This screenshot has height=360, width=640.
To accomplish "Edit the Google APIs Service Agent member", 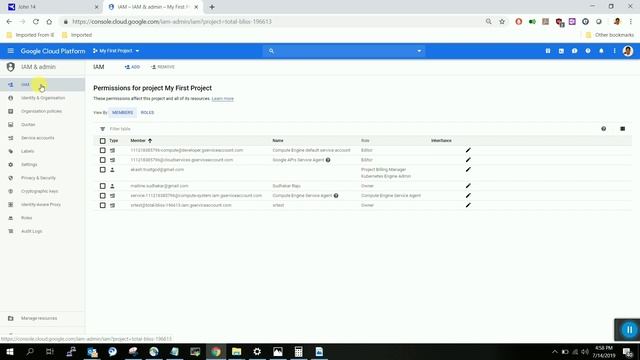I will 468,160.
